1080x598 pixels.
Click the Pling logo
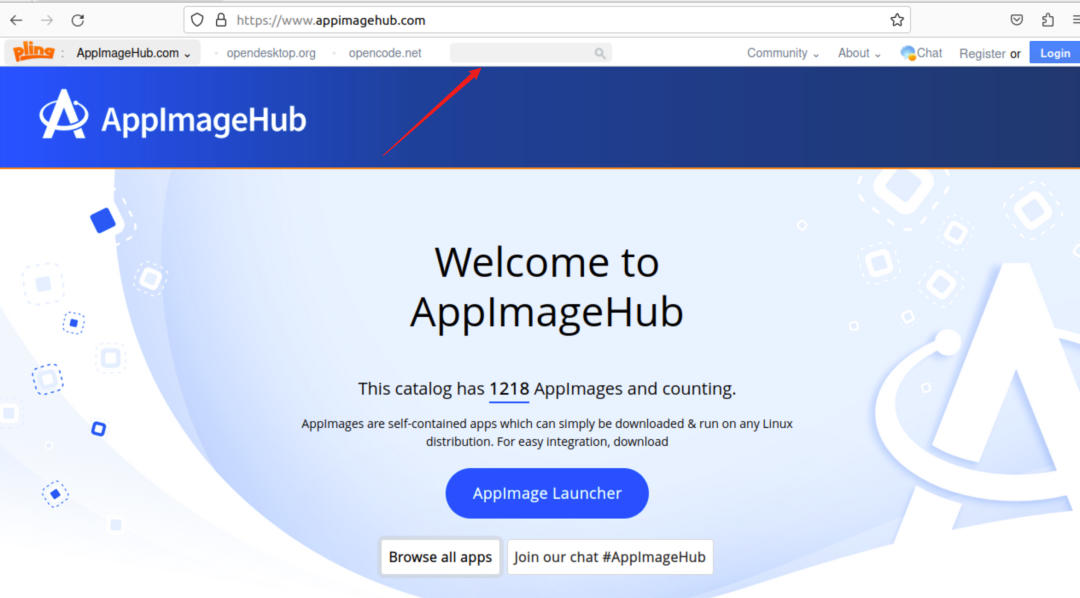point(33,52)
